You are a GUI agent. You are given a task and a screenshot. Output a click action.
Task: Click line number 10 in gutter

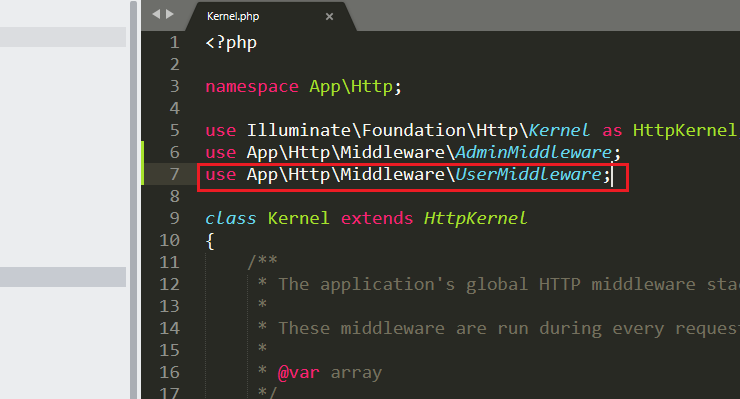coord(169,240)
